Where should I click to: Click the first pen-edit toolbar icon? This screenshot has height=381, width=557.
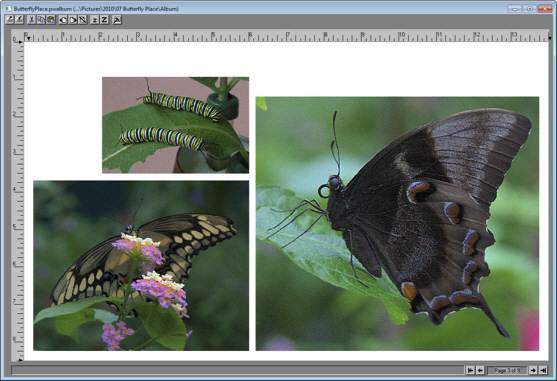click(10, 20)
